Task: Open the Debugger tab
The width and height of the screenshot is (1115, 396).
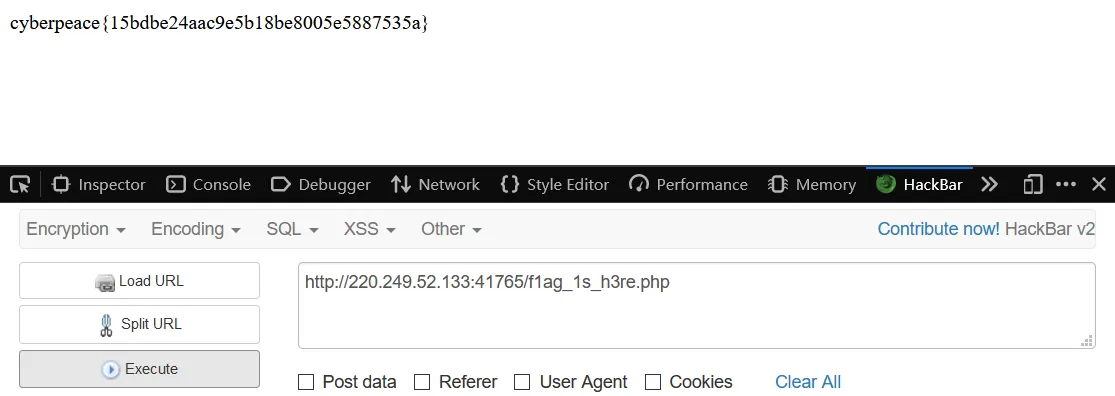Action: tap(321, 185)
